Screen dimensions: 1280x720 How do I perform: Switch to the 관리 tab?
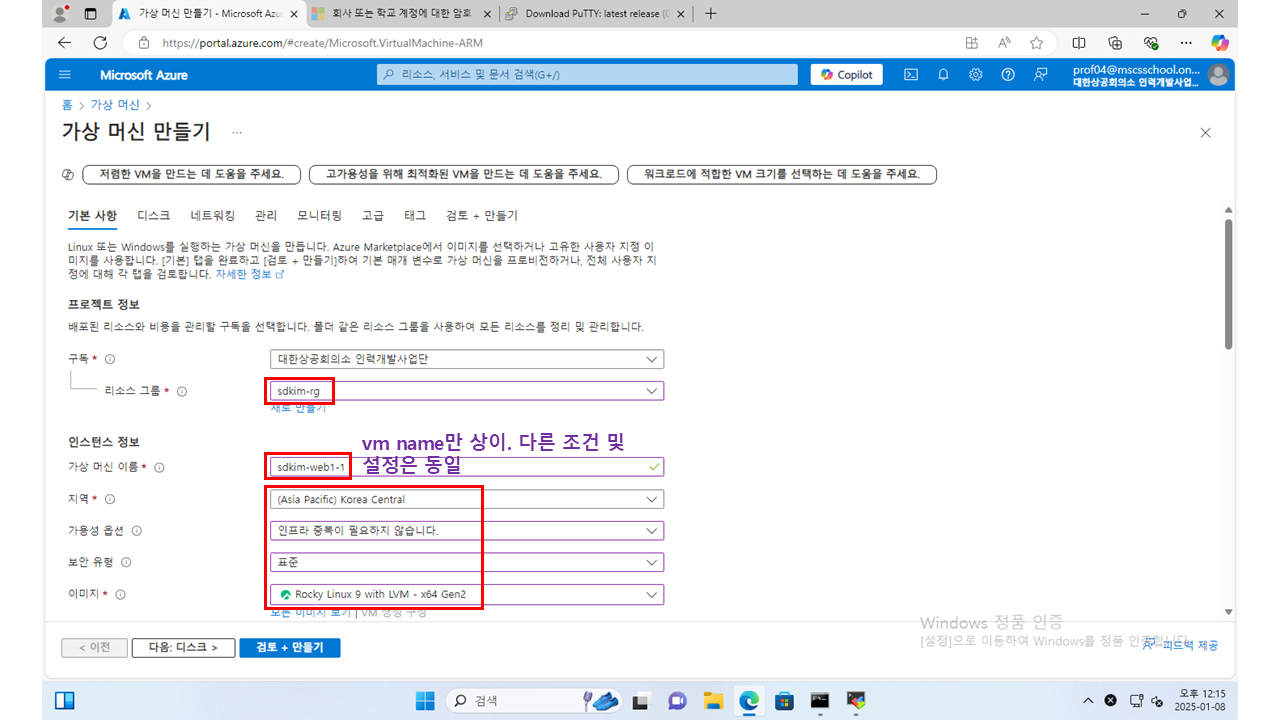(x=266, y=216)
